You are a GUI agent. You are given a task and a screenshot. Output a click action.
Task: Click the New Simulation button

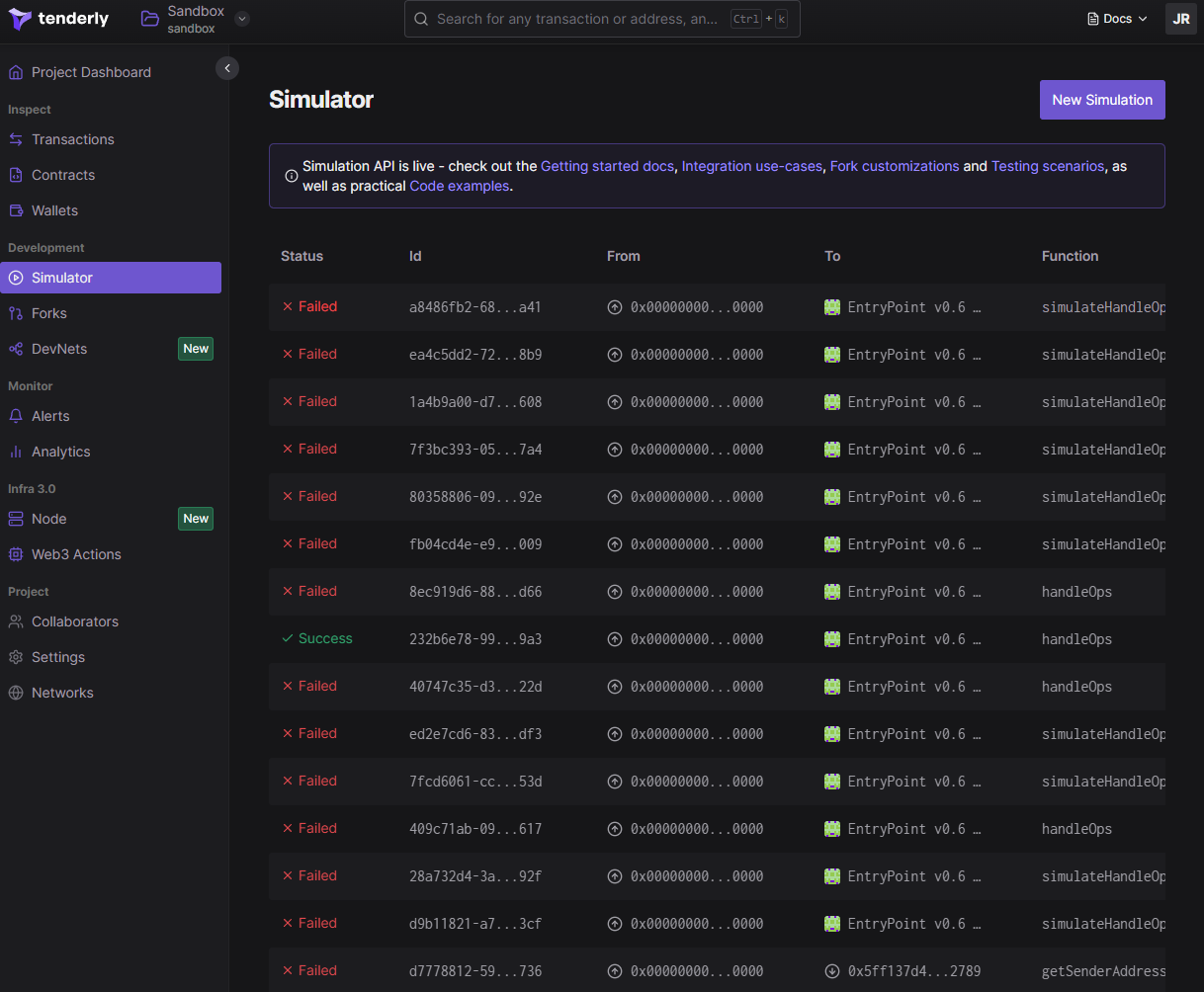point(1101,100)
